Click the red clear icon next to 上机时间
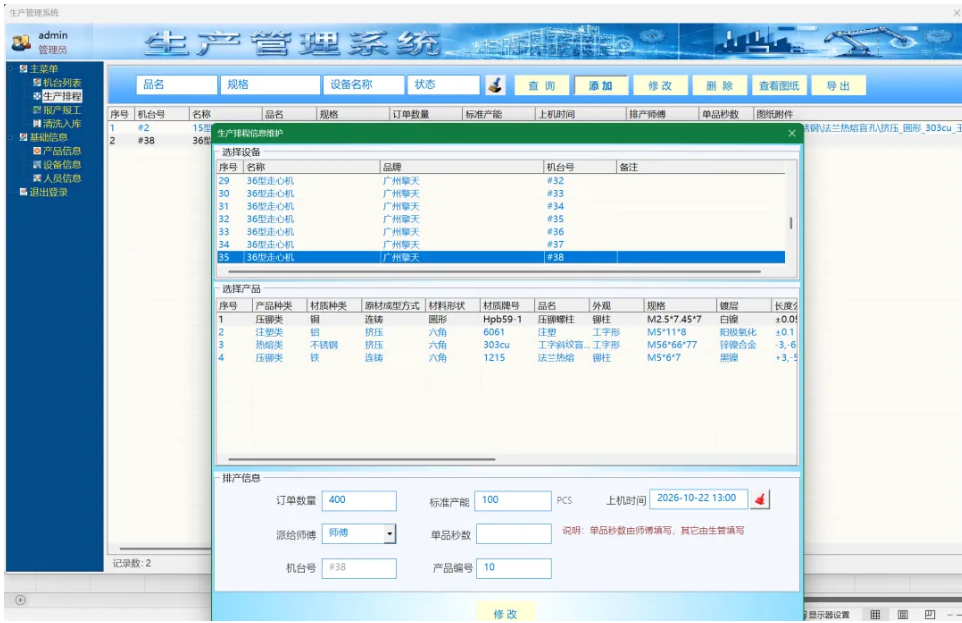Image resolution: width=962 pixels, height=623 pixels. (760, 499)
